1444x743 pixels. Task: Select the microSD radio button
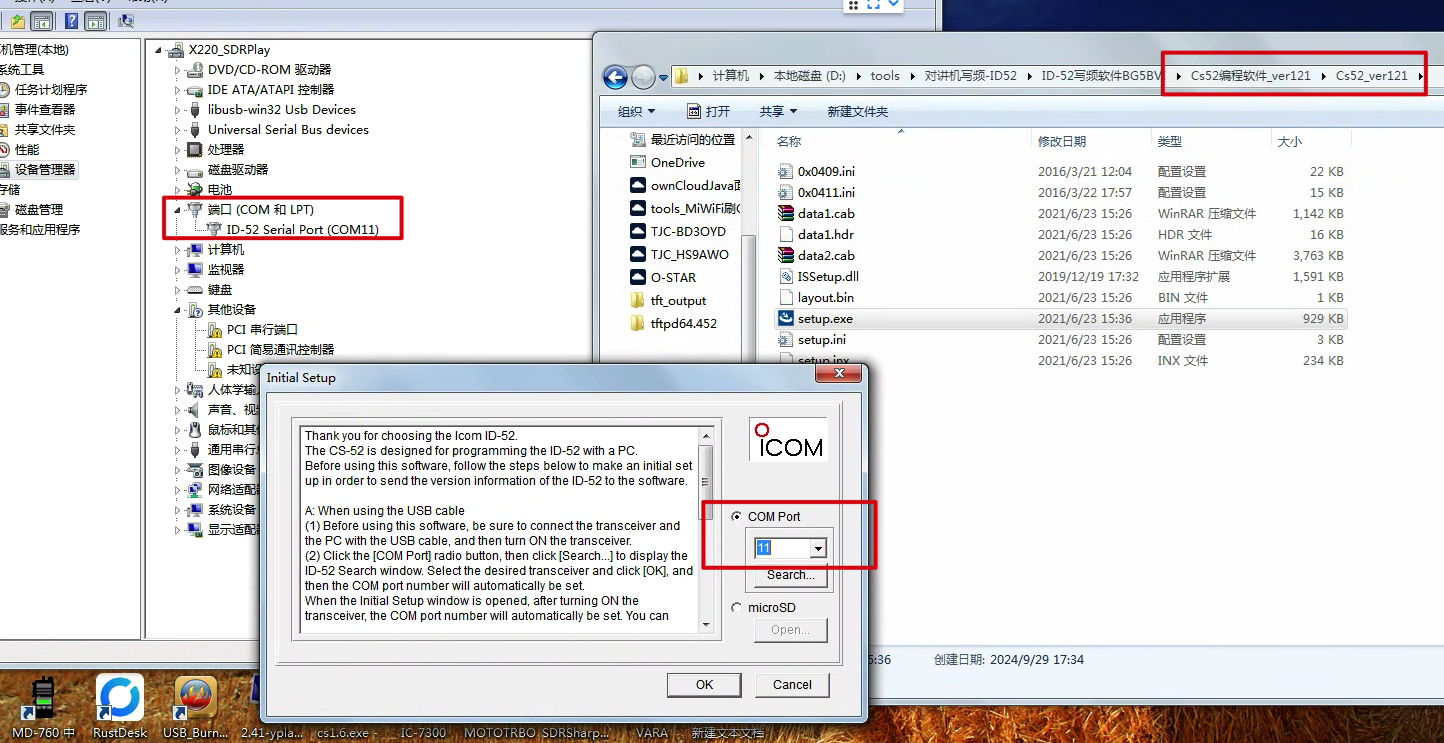737,608
